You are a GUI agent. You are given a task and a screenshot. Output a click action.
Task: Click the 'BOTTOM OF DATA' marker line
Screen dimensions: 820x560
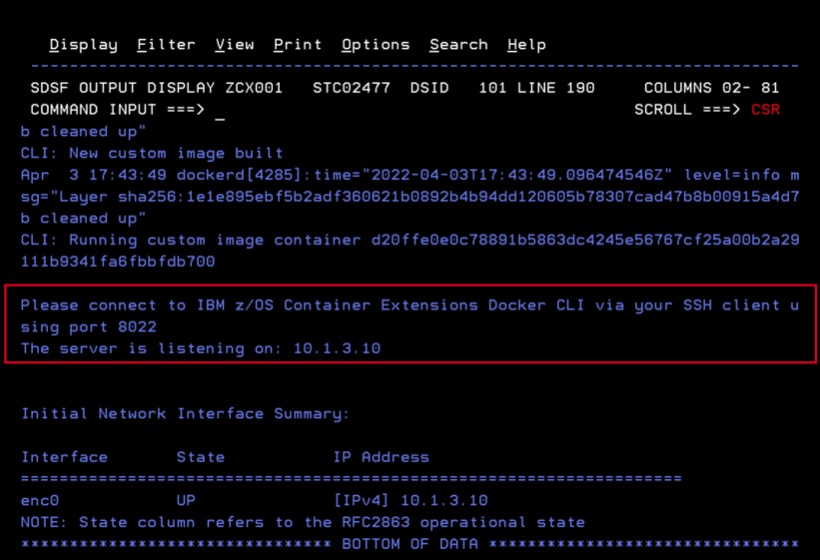tap(409, 544)
